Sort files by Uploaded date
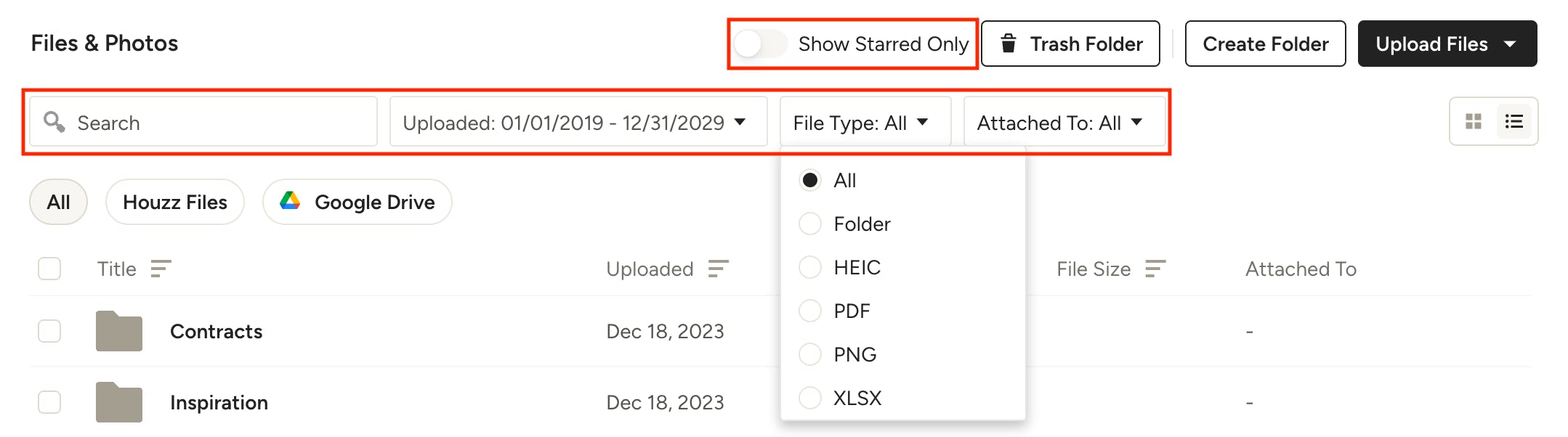The image size is (1568, 437). coord(718,269)
